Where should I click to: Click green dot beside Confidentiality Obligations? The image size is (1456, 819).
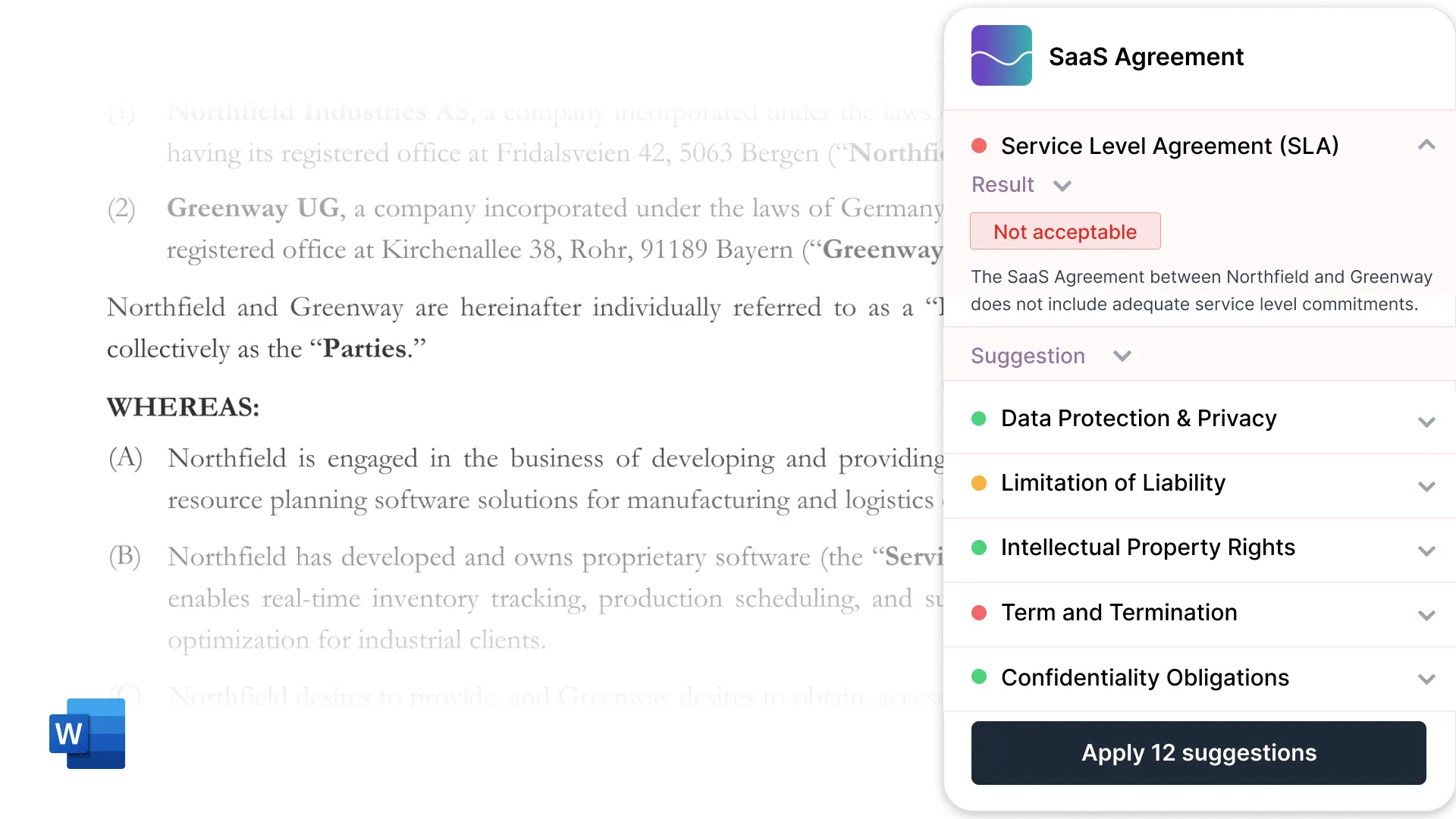[x=979, y=677]
